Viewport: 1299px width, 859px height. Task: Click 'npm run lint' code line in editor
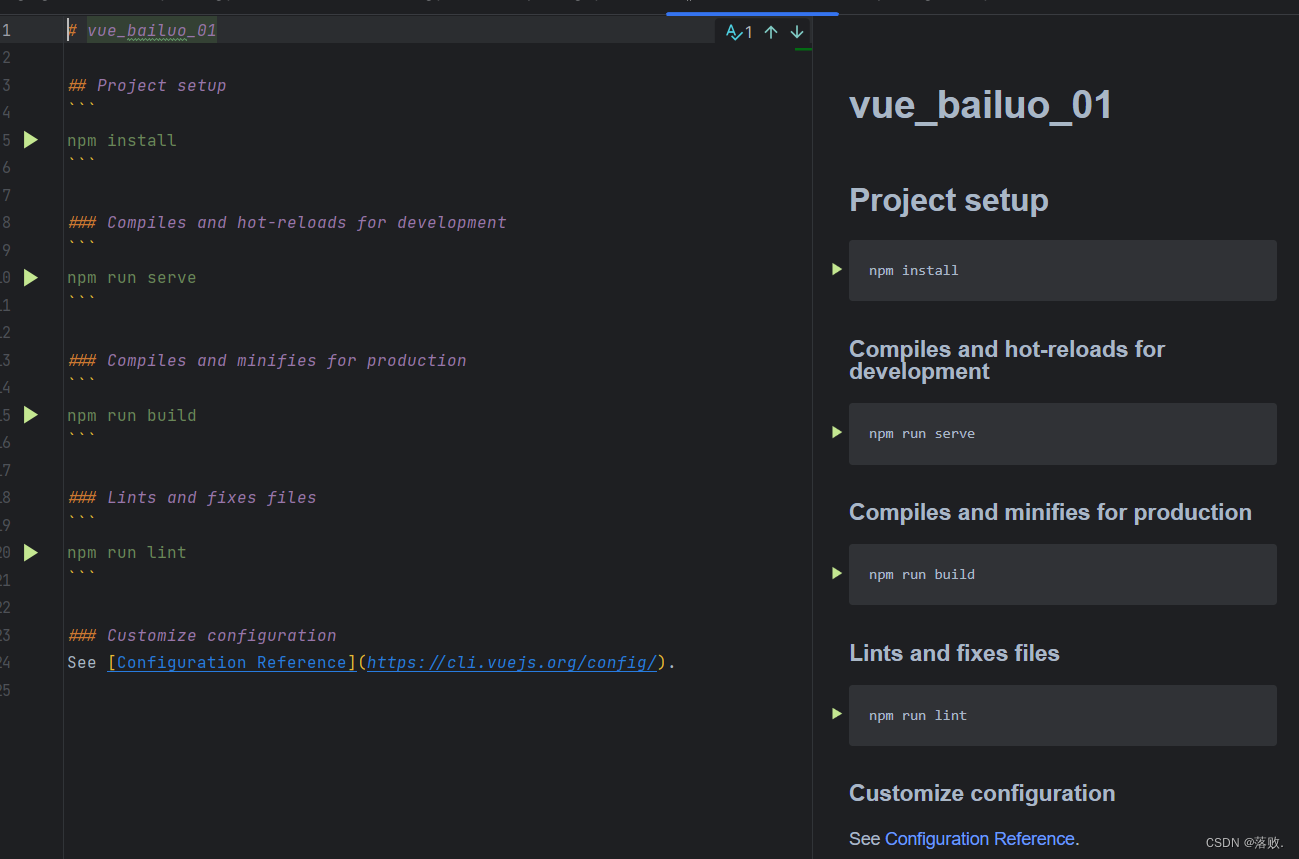pos(127,552)
